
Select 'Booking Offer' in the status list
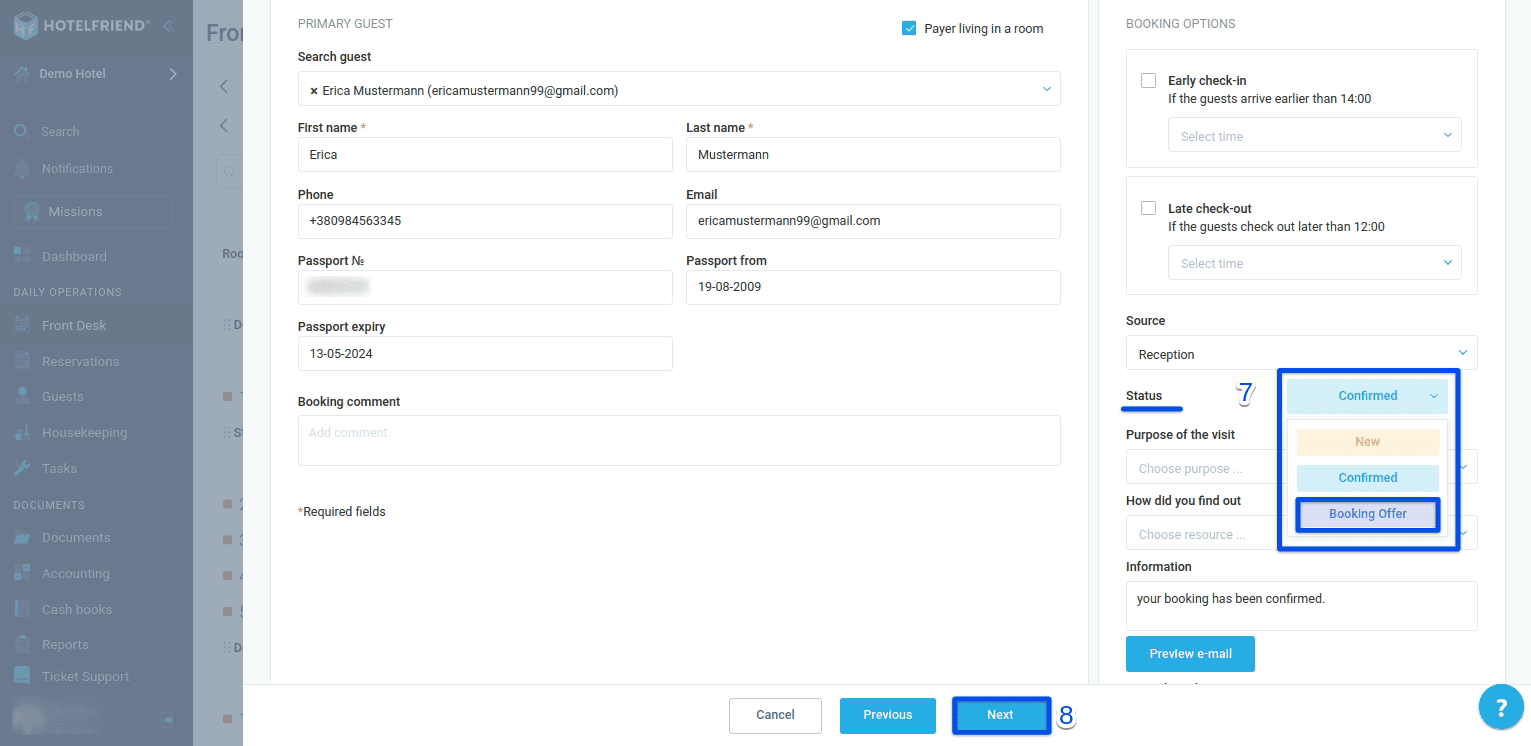pos(1367,513)
